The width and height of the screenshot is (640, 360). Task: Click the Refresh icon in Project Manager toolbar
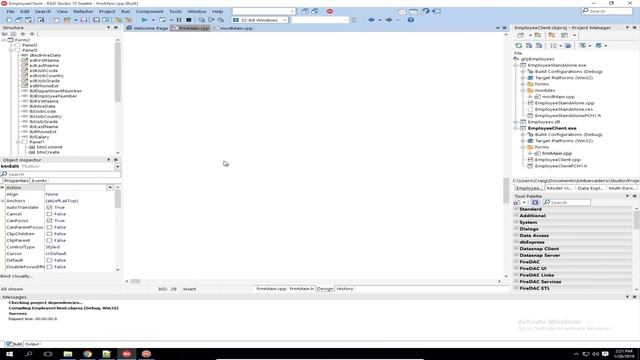point(519,45)
